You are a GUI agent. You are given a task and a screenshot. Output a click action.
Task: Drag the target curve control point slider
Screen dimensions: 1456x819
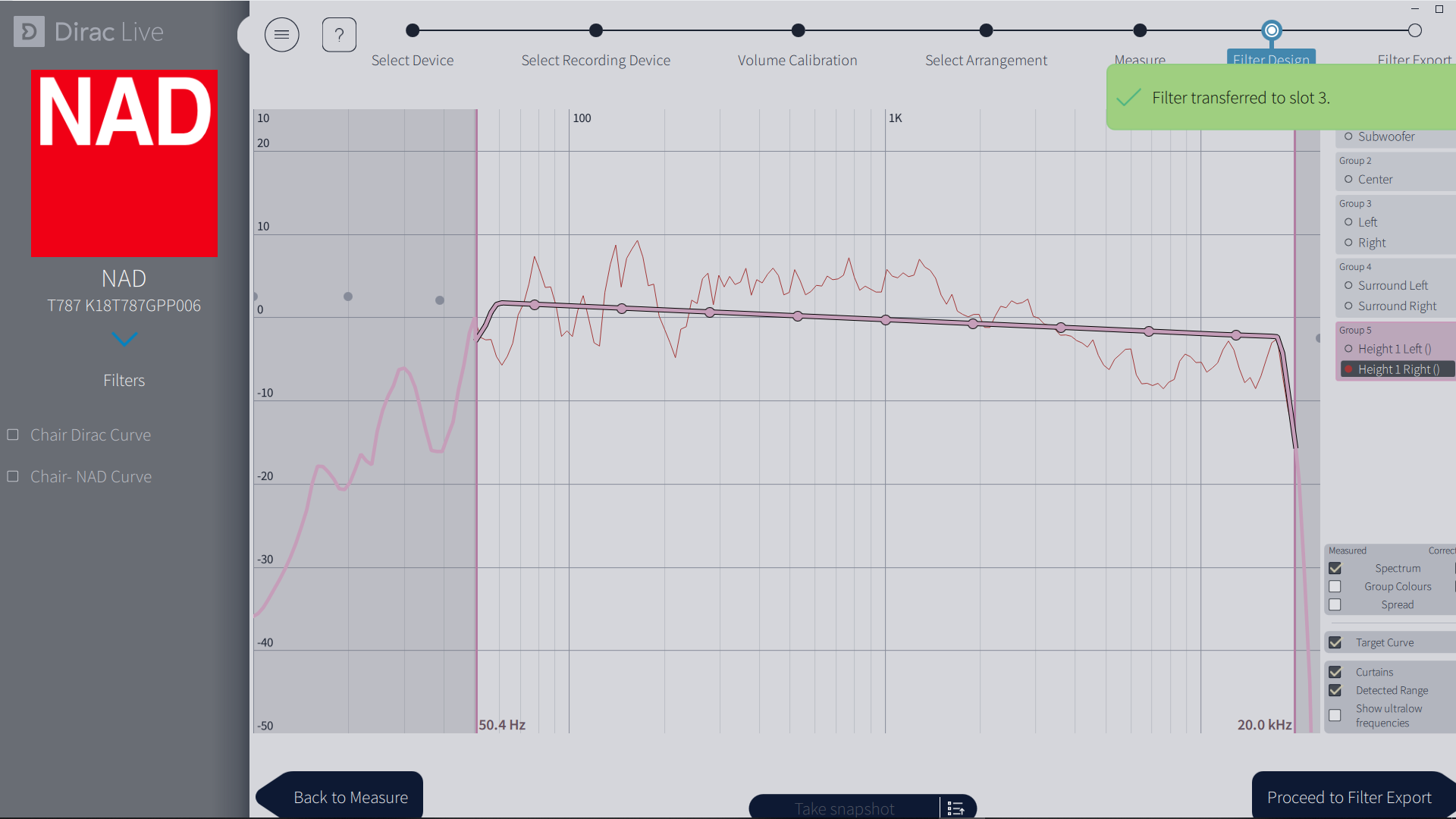coord(535,306)
